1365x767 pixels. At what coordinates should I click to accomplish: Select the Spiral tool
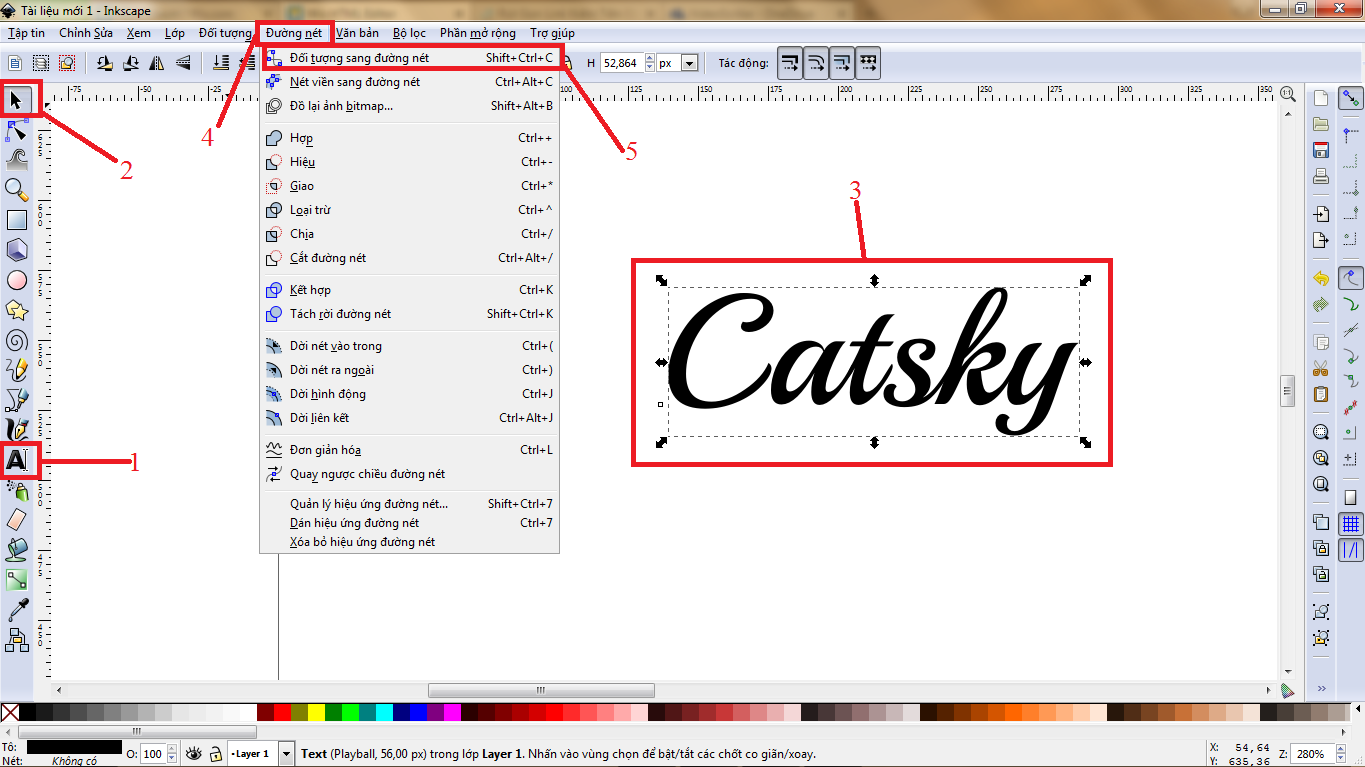pyautogui.click(x=17, y=340)
